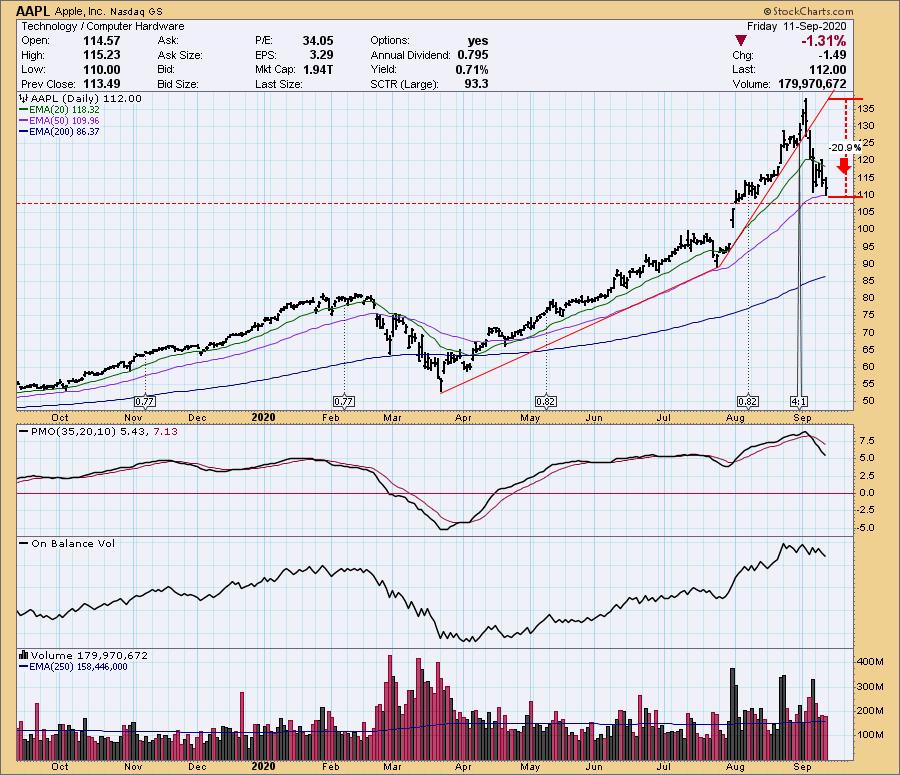Click the Yield value 0.71%
900x775 pixels.
point(472,69)
